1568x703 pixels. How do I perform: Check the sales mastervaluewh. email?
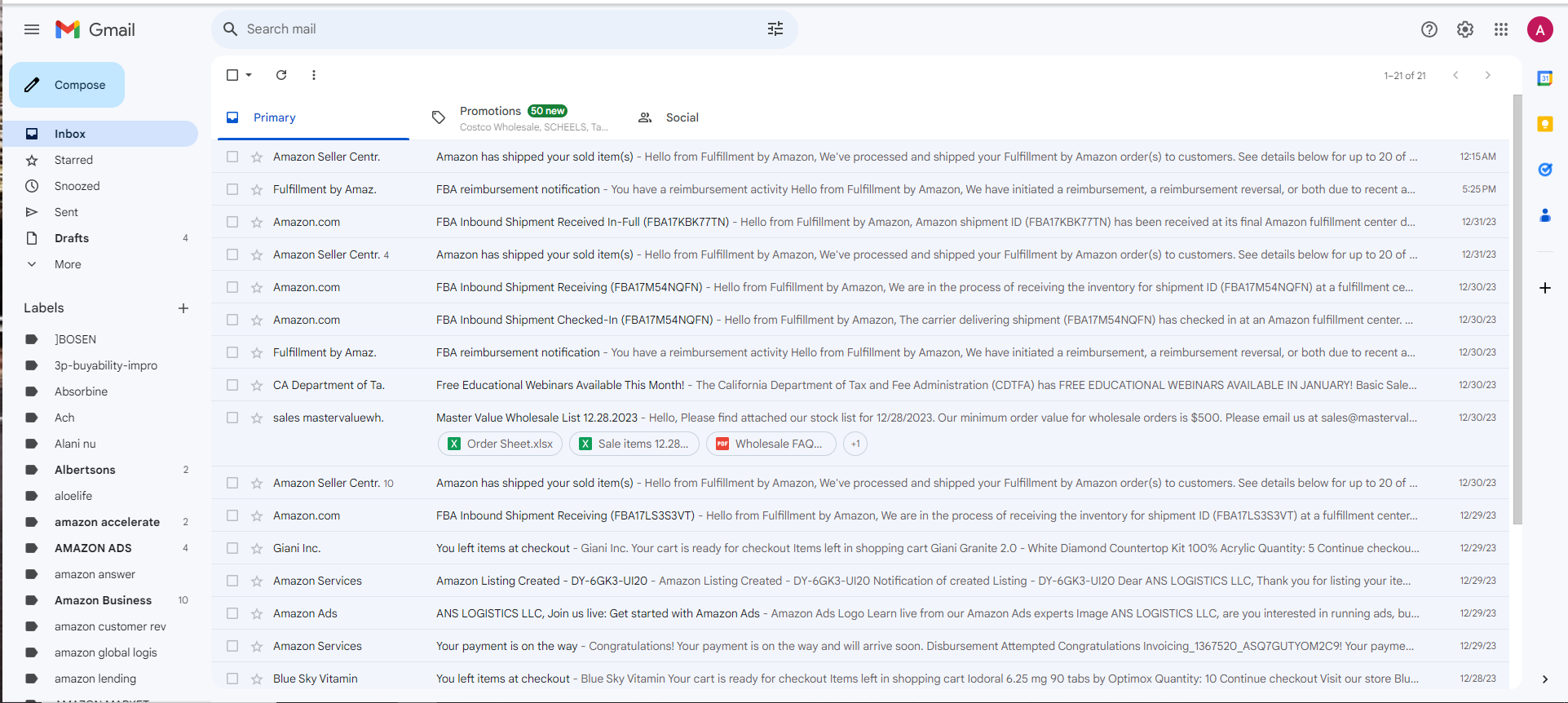[232, 418]
